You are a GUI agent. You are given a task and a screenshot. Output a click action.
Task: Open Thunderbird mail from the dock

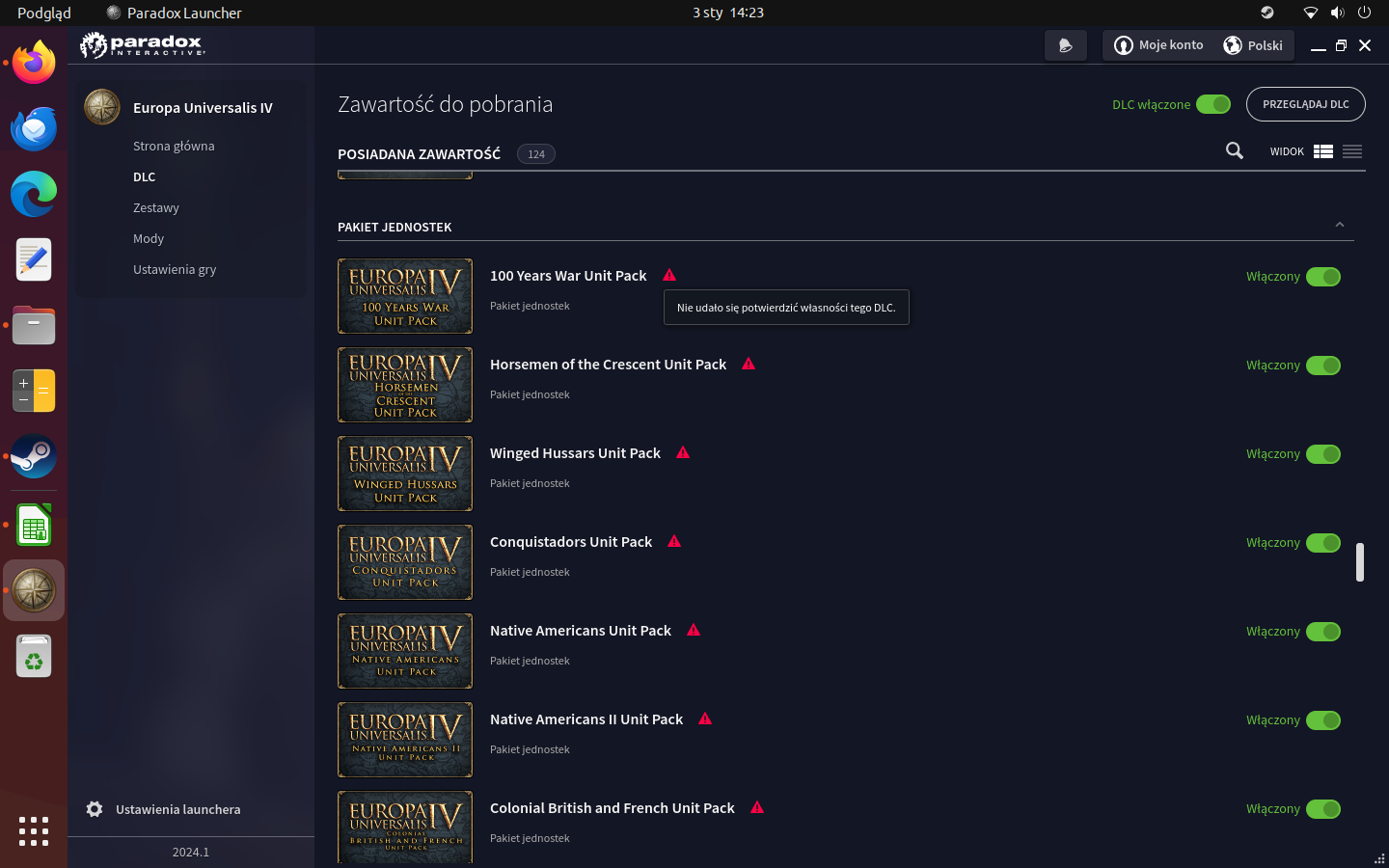(x=34, y=128)
